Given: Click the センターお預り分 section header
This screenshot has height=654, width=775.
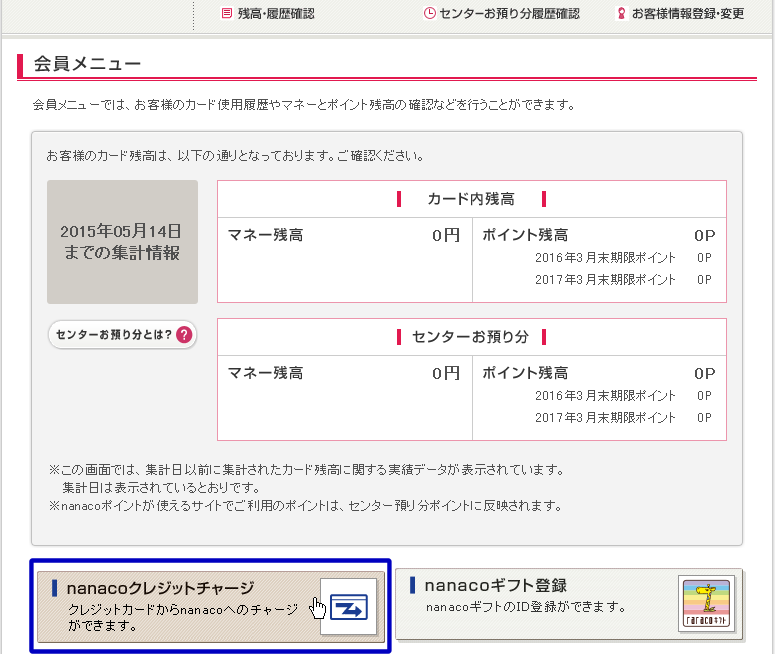Looking at the screenshot, I should [x=471, y=336].
